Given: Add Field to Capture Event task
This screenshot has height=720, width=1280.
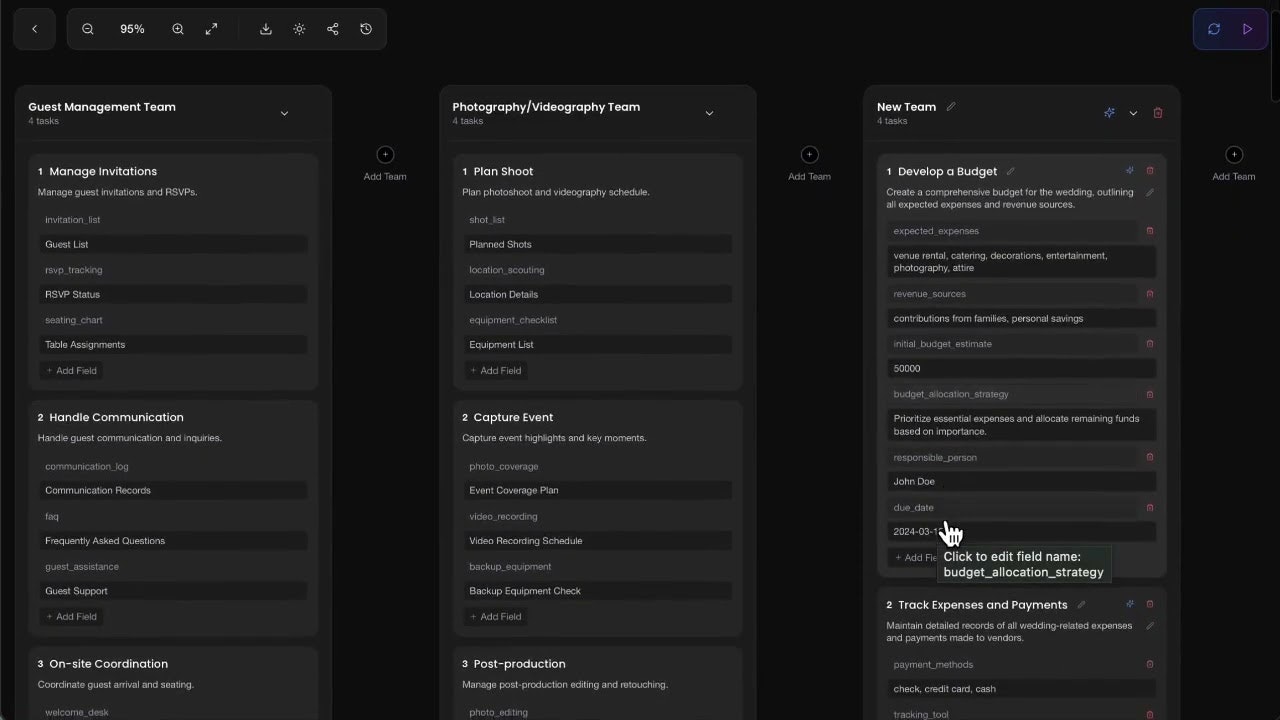Looking at the screenshot, I should [495, 616].
